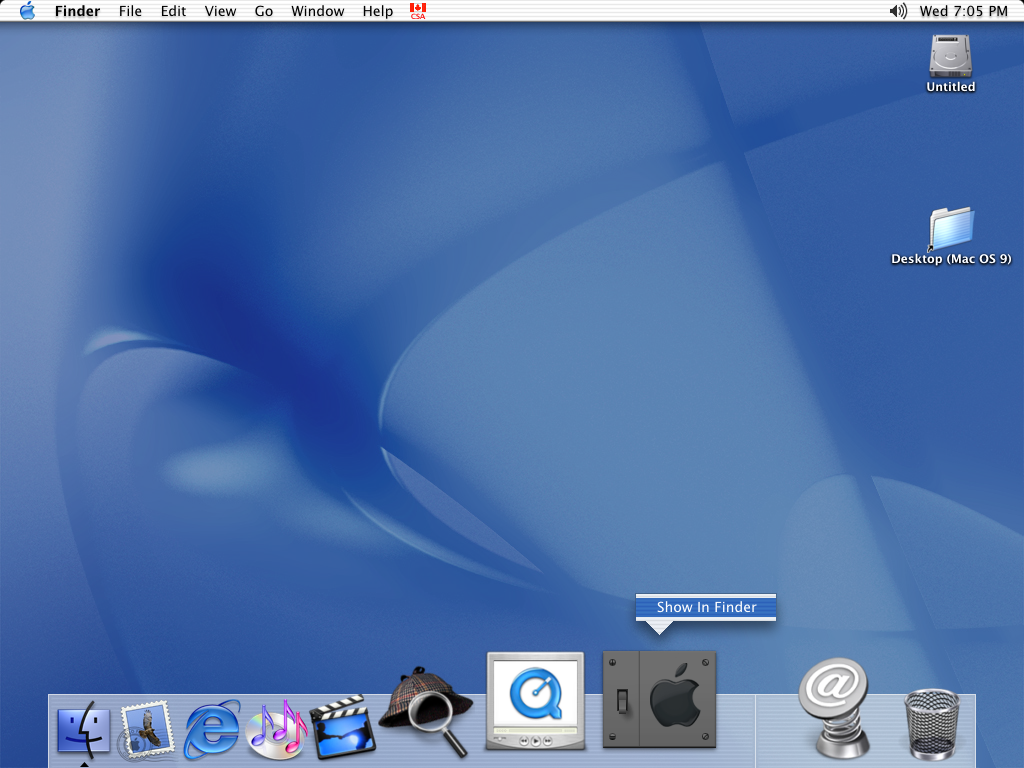Open System Preferences light-switch icon
This screenshot has height=768, width=1024.
(x=659, y=699)
